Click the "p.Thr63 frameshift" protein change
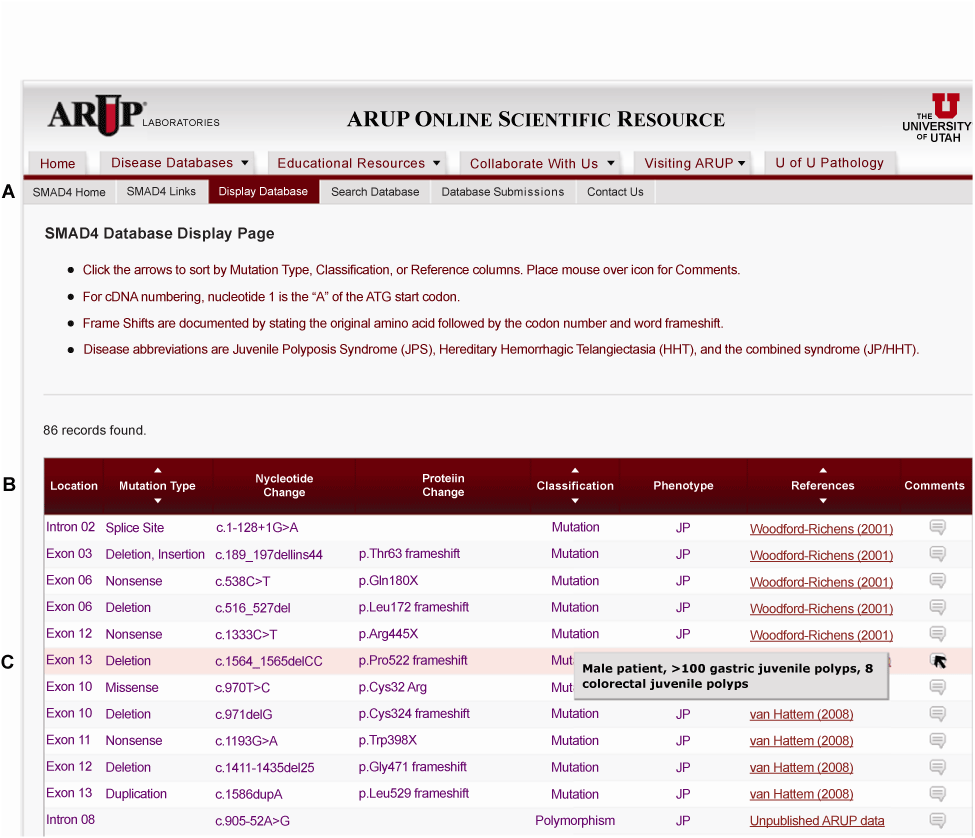This screenshot has height=838, width=975. click(x=409, y=554)
